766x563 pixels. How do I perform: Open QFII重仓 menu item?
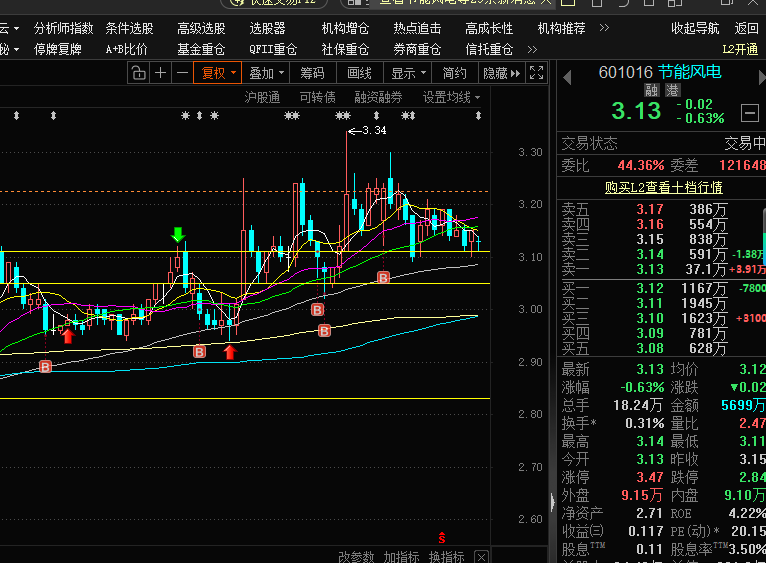click(273, 49)
